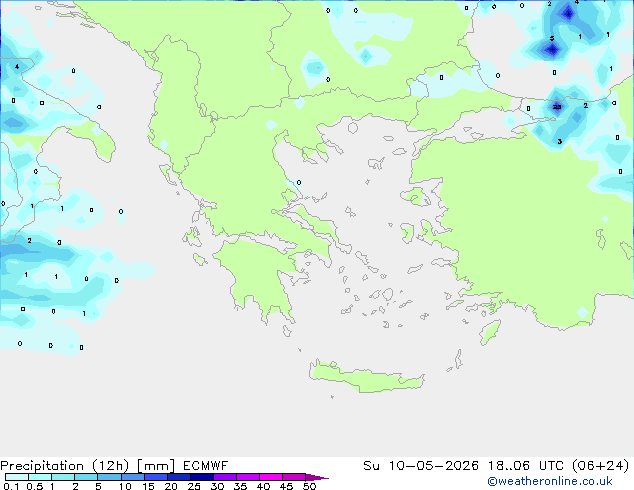Screen dimensions: 634x490
Task: Click the "(12h)" interval label
Action: 110,466
